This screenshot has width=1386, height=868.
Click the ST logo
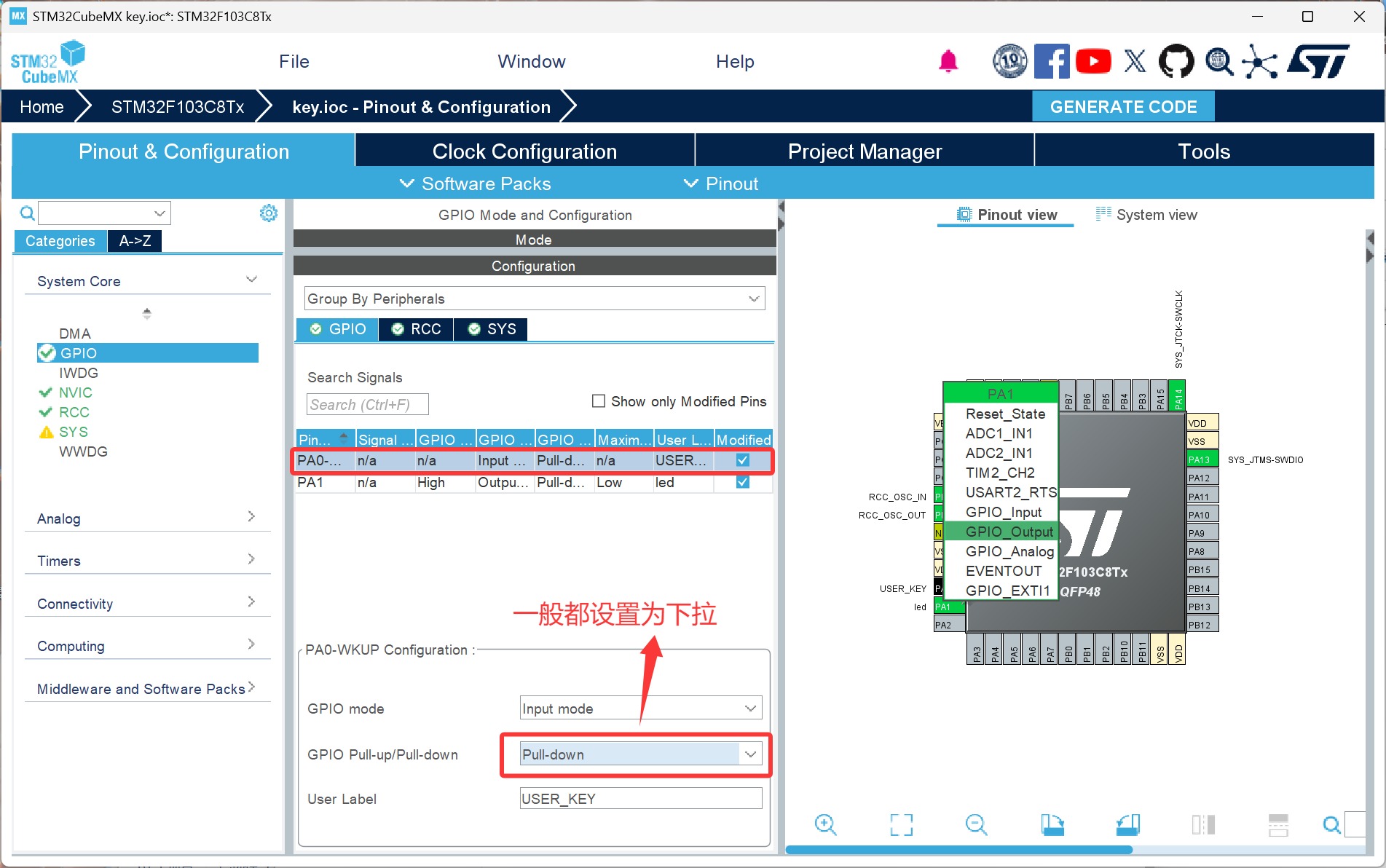(x=1318, y=61)
